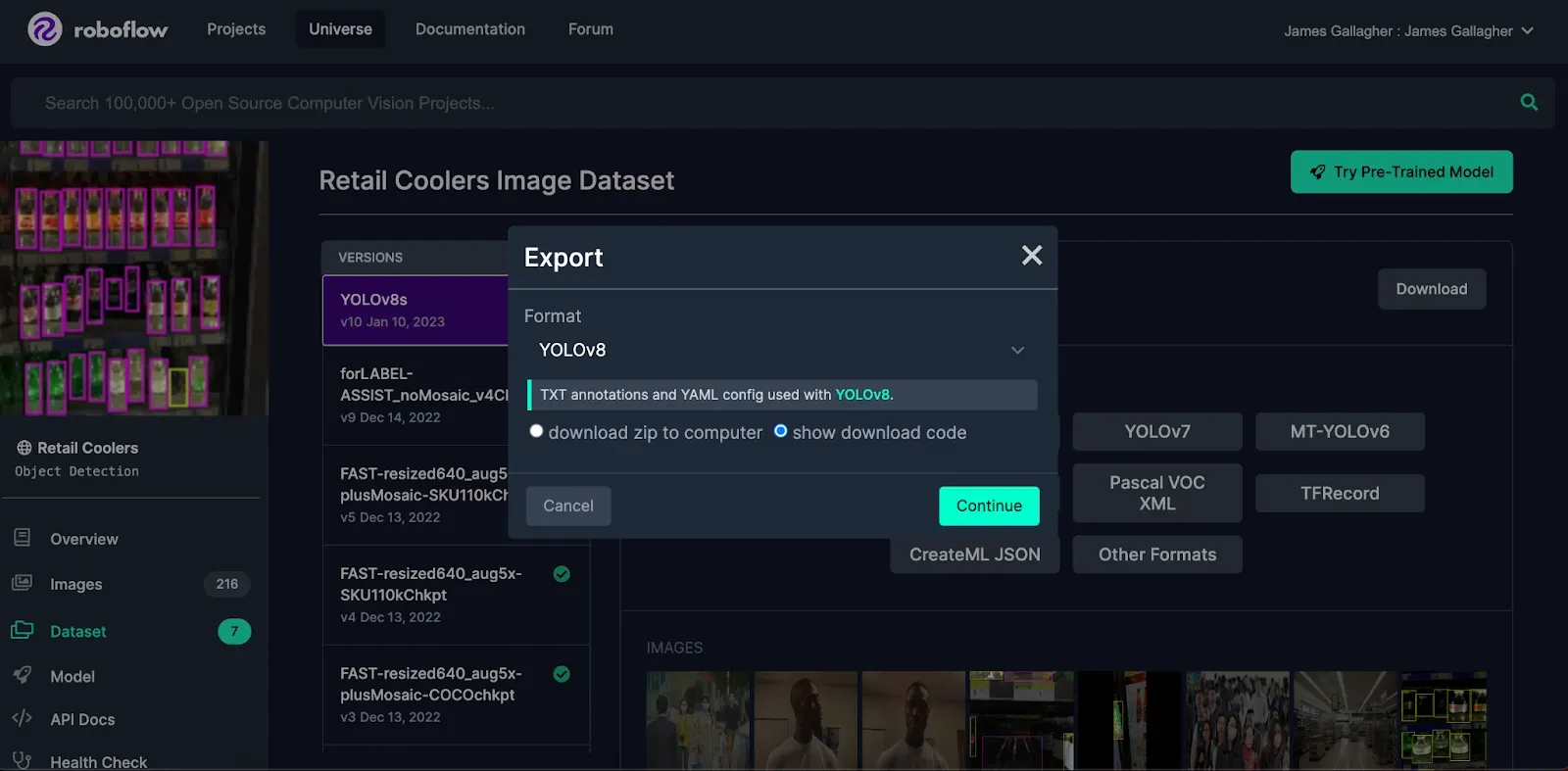Screen dimensions: 1568x771
Task: Choose the MT-YOLOv6 format button
Action: point(1340,431)
